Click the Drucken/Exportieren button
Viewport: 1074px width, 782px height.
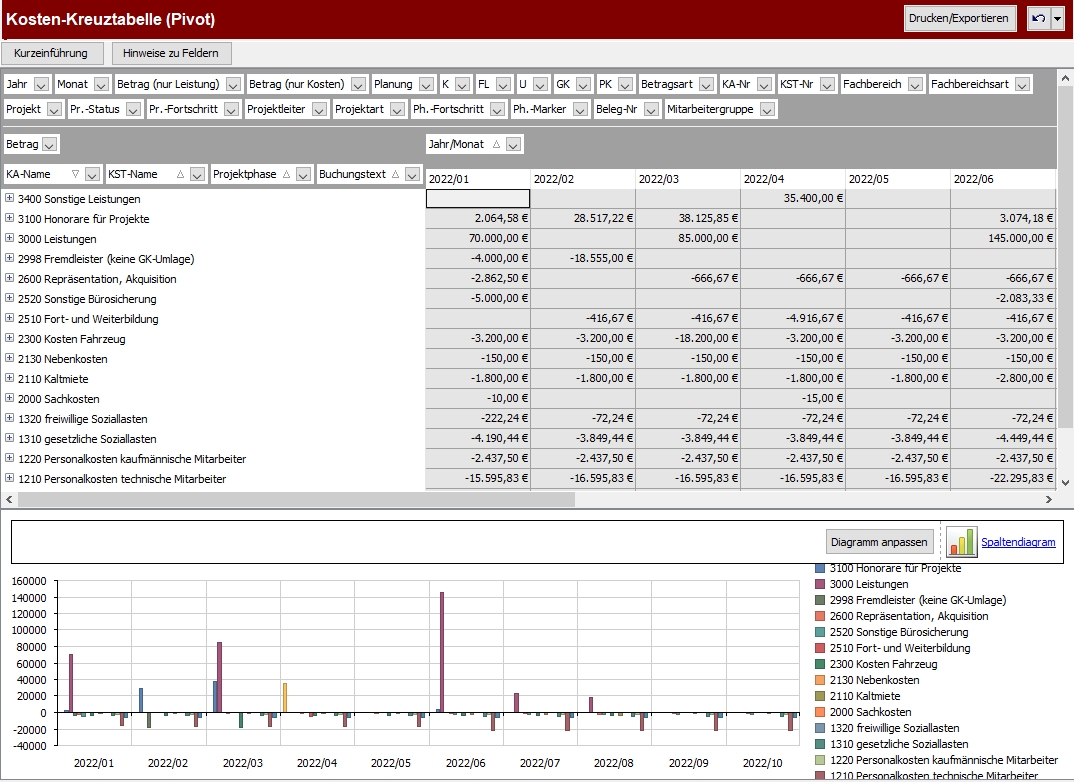tap(960, 19)
